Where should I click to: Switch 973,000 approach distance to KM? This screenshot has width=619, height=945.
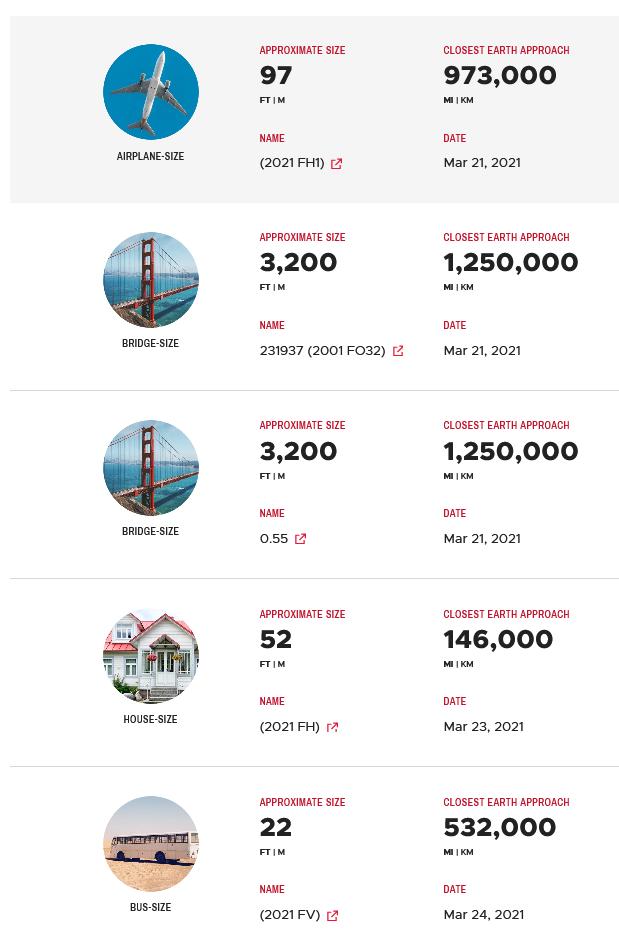(467, 100)
